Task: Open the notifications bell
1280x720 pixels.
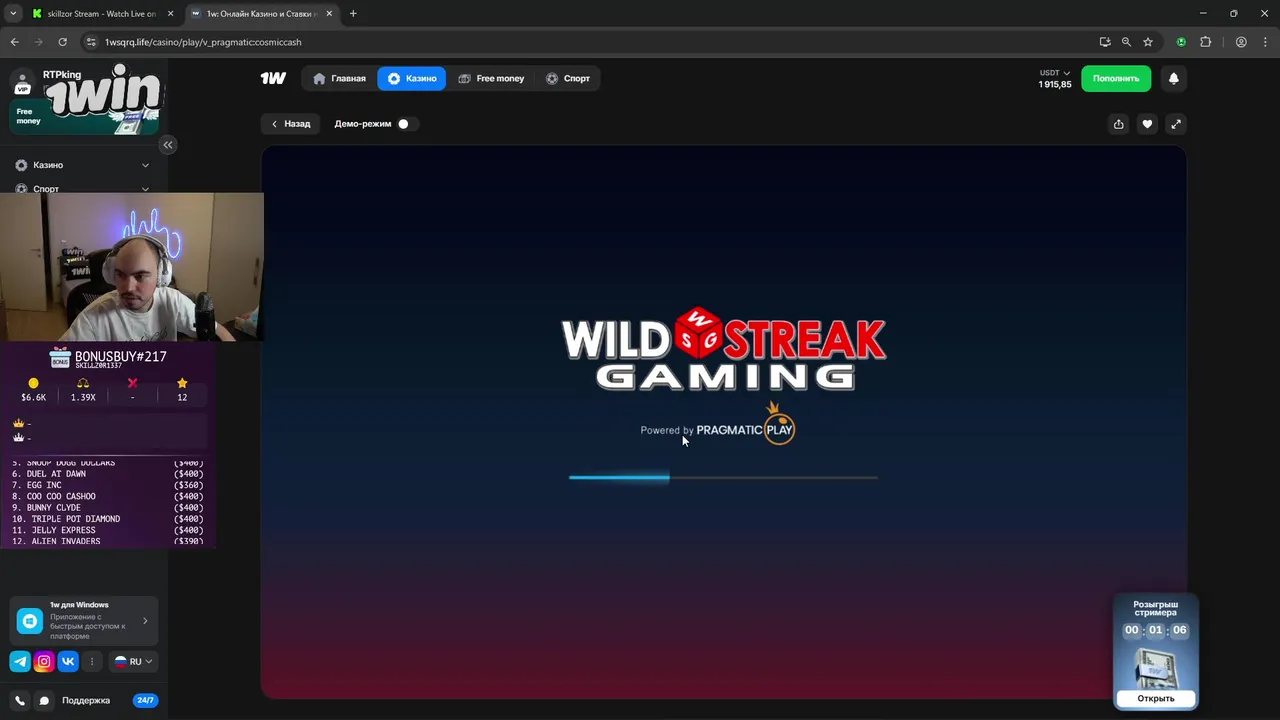Action: 1174,78
